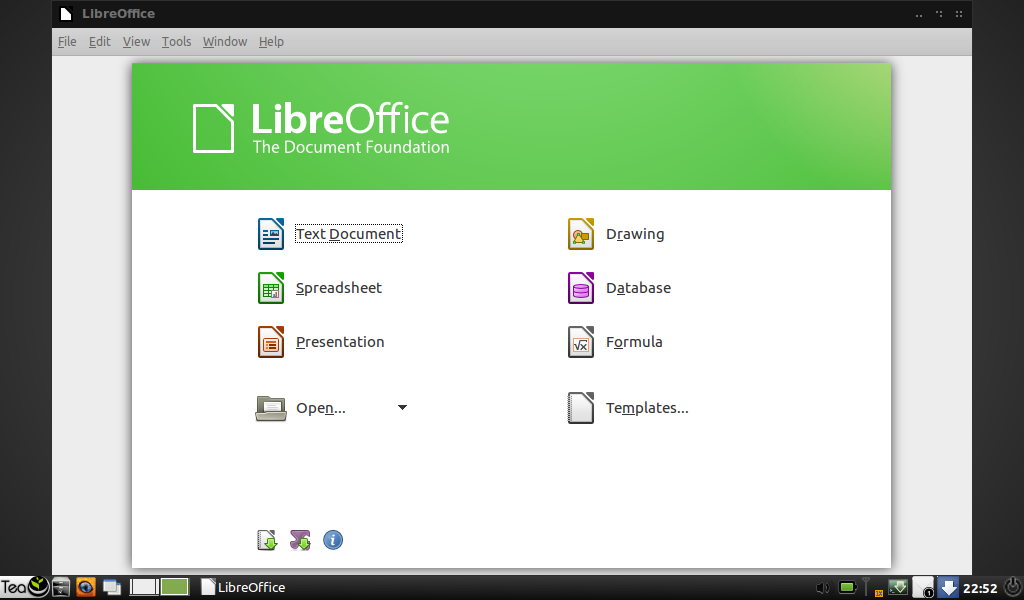
Task: Expand the Open recent documents dropdown arrow
Action: [402, 407]
